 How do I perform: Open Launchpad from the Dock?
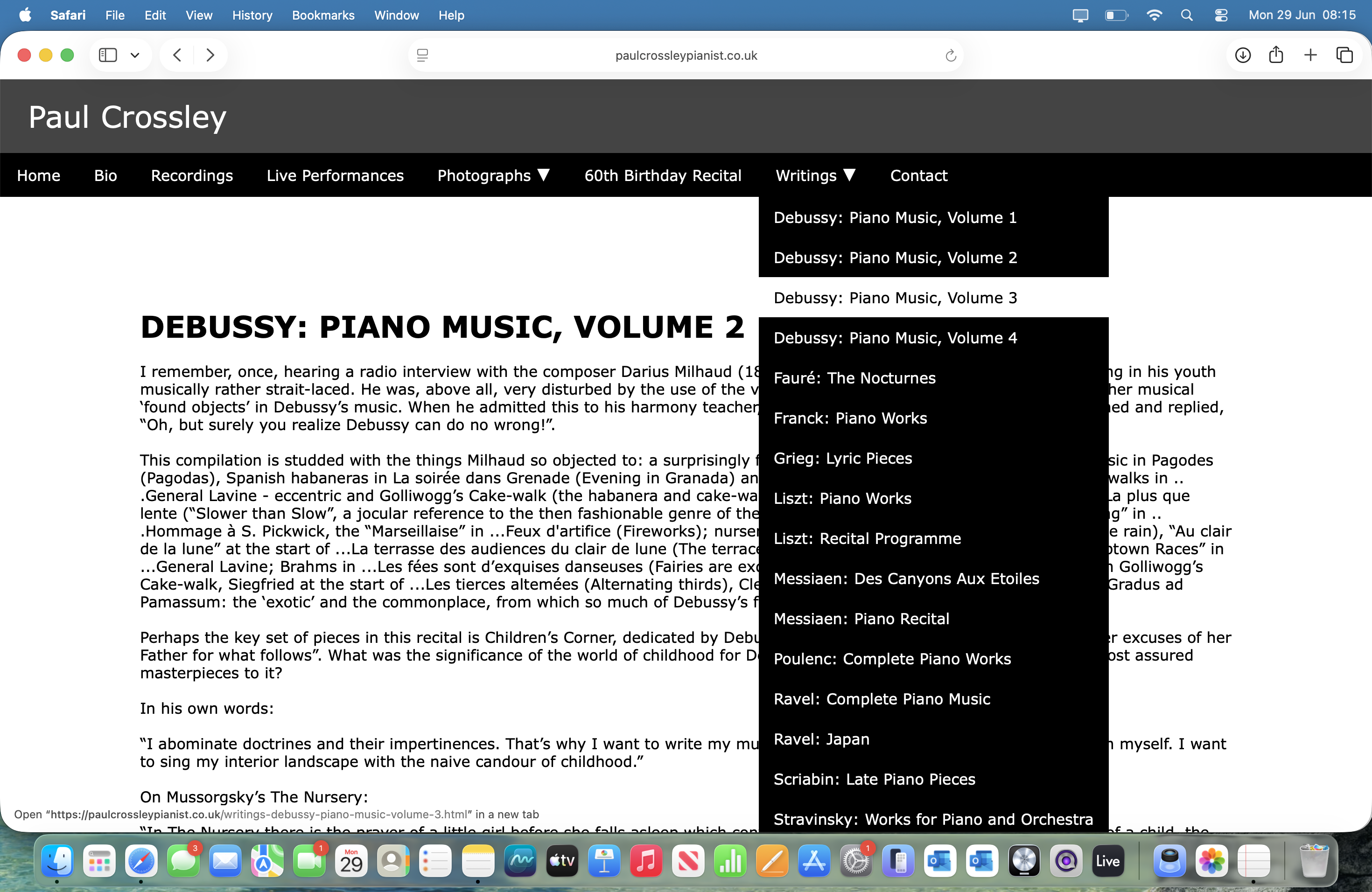[99, 861]
